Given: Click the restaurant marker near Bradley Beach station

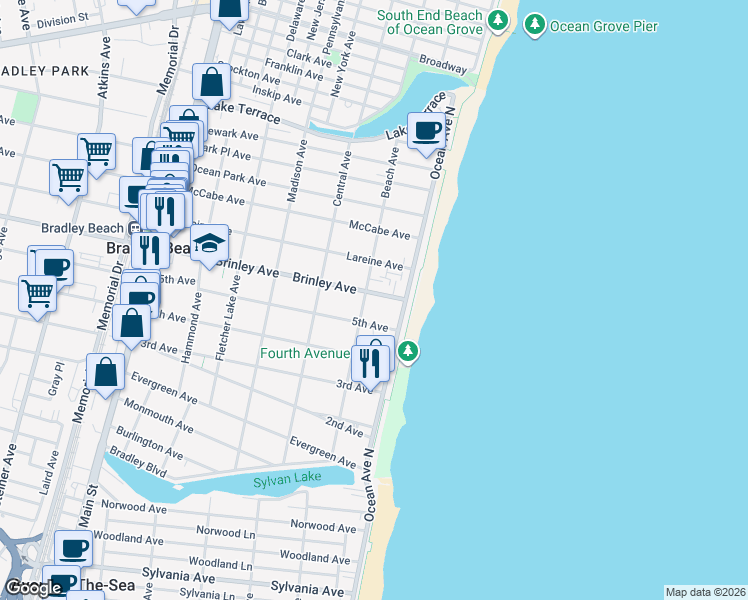Looking at the screenshot, I should 165,212.
